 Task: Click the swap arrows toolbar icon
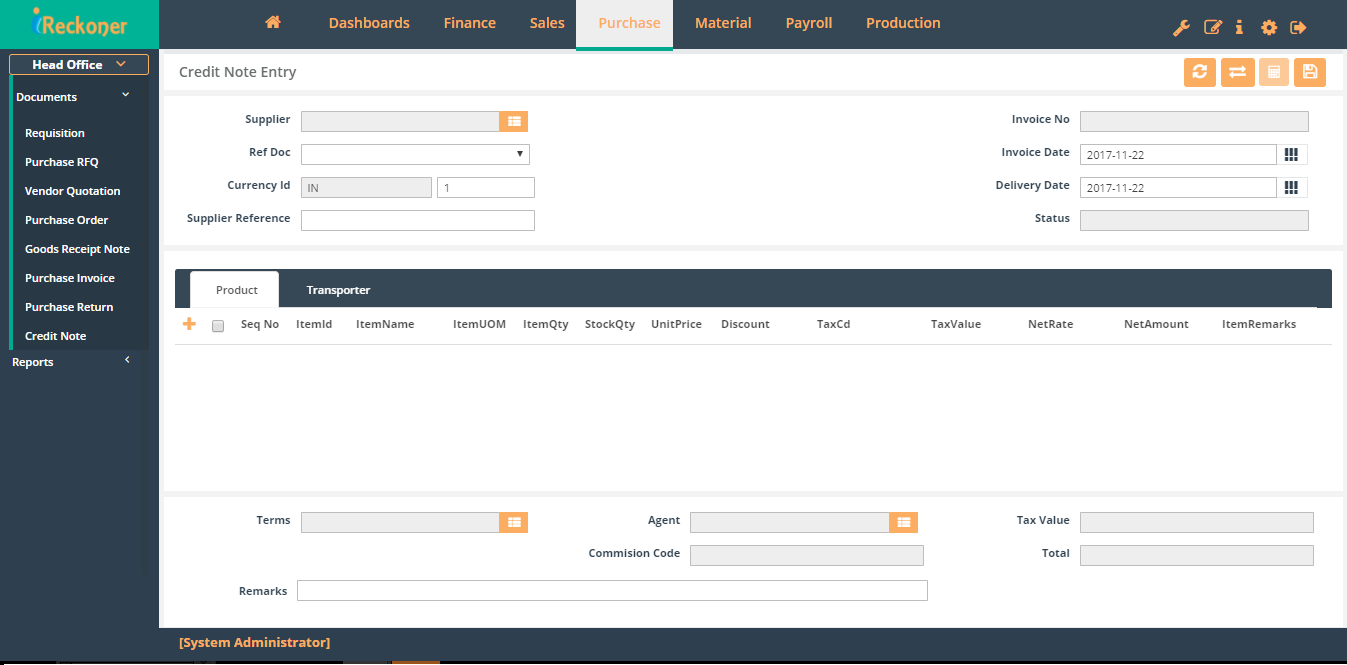point(1237,72)
